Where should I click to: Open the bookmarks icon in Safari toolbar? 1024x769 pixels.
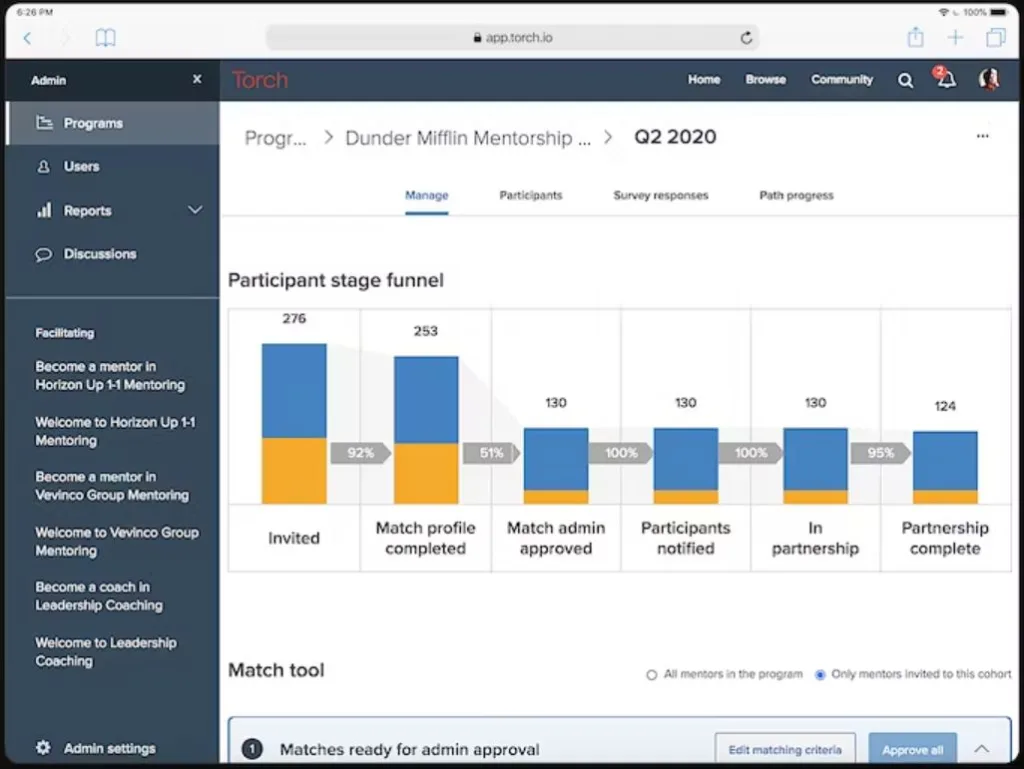coord(106,37)
